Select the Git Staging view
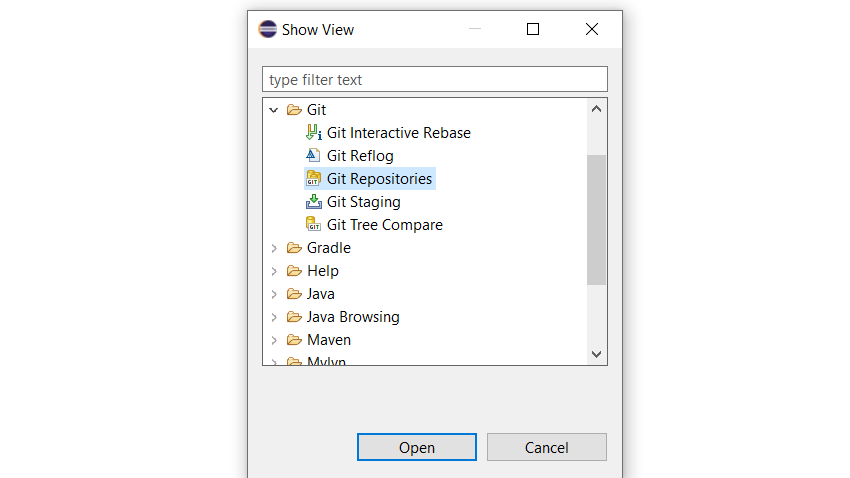Screen dimensions: 850x478 pos(363,202)
